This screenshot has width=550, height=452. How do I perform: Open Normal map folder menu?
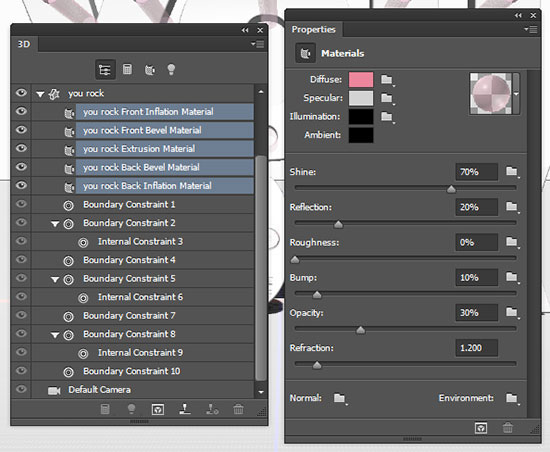pyautogui.click(x=340, y=398)
